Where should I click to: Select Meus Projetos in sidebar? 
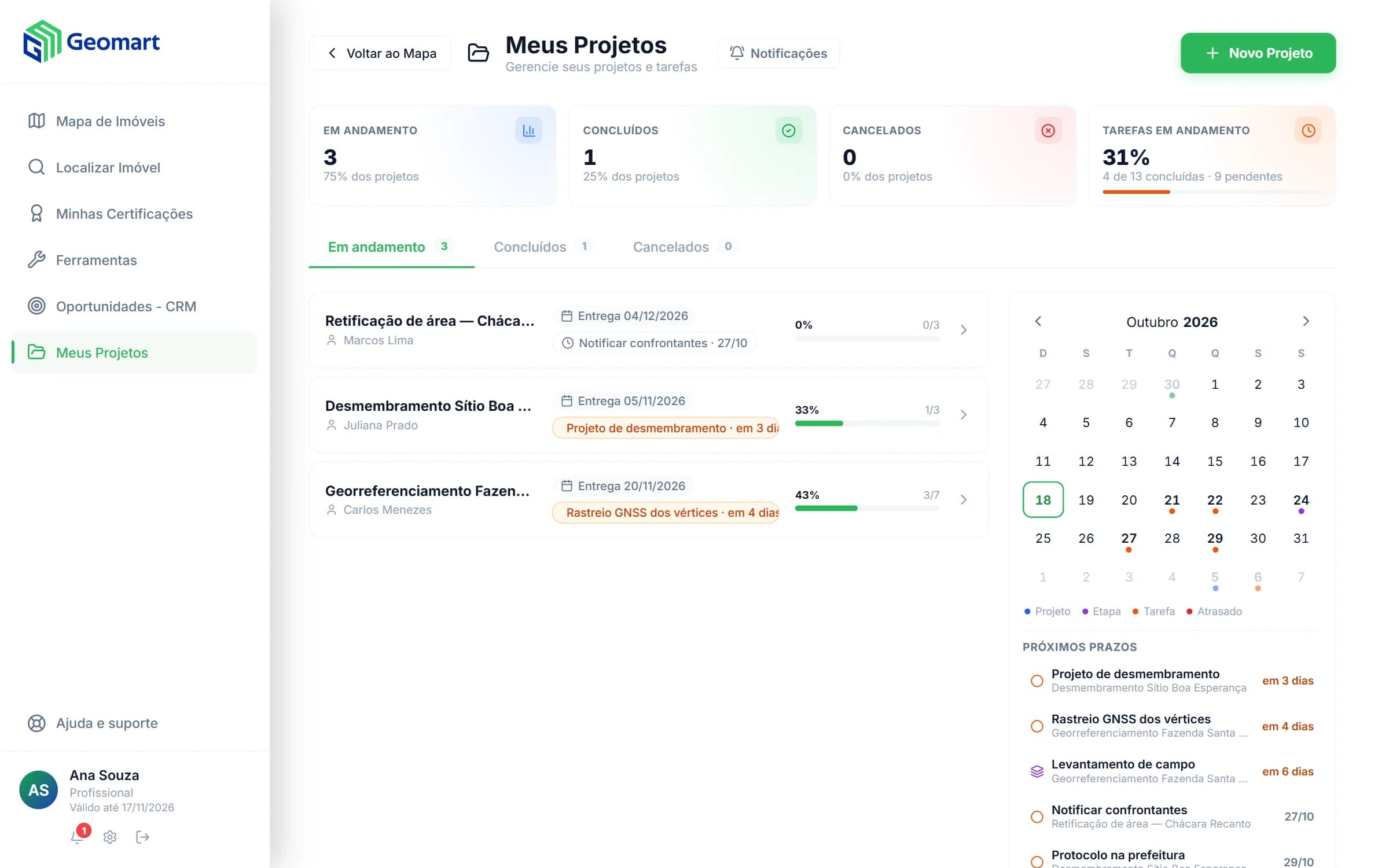click(x=134, y=352)
